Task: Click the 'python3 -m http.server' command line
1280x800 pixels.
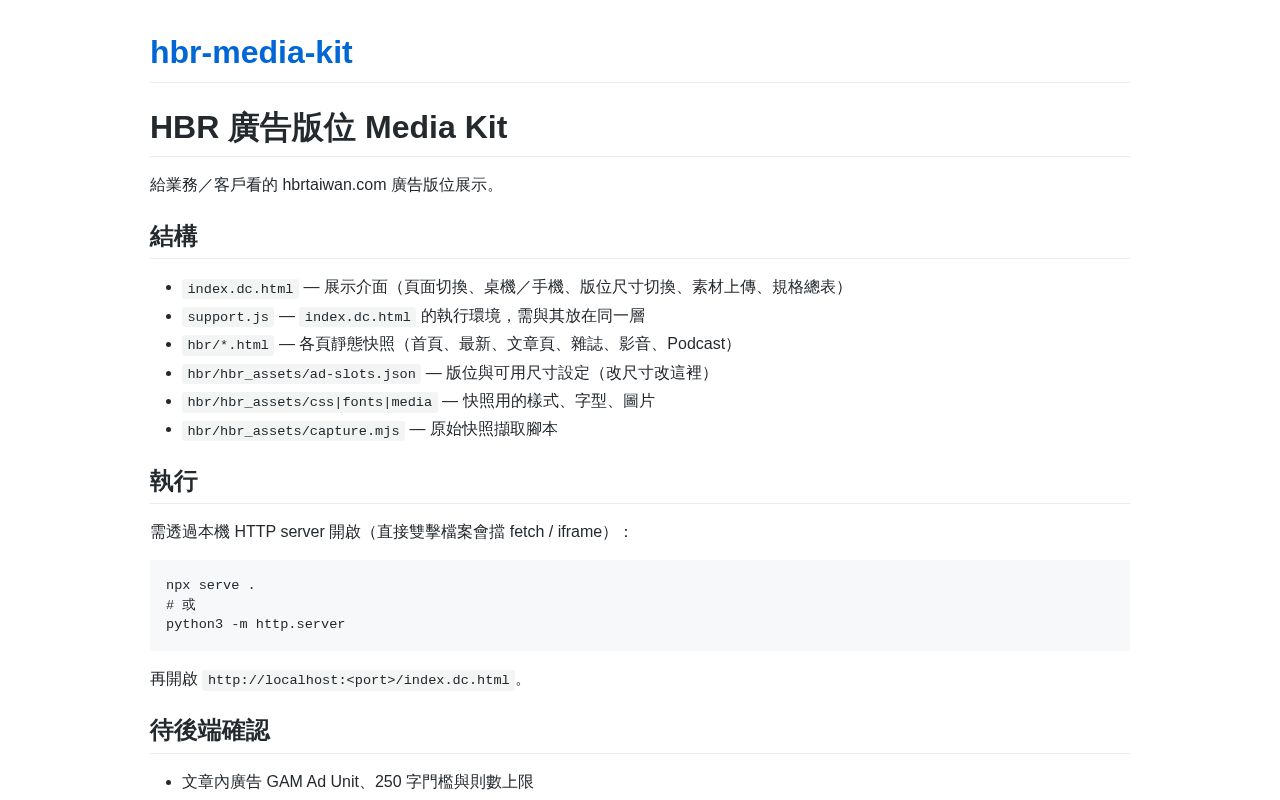Action: (x=255, y=625)
